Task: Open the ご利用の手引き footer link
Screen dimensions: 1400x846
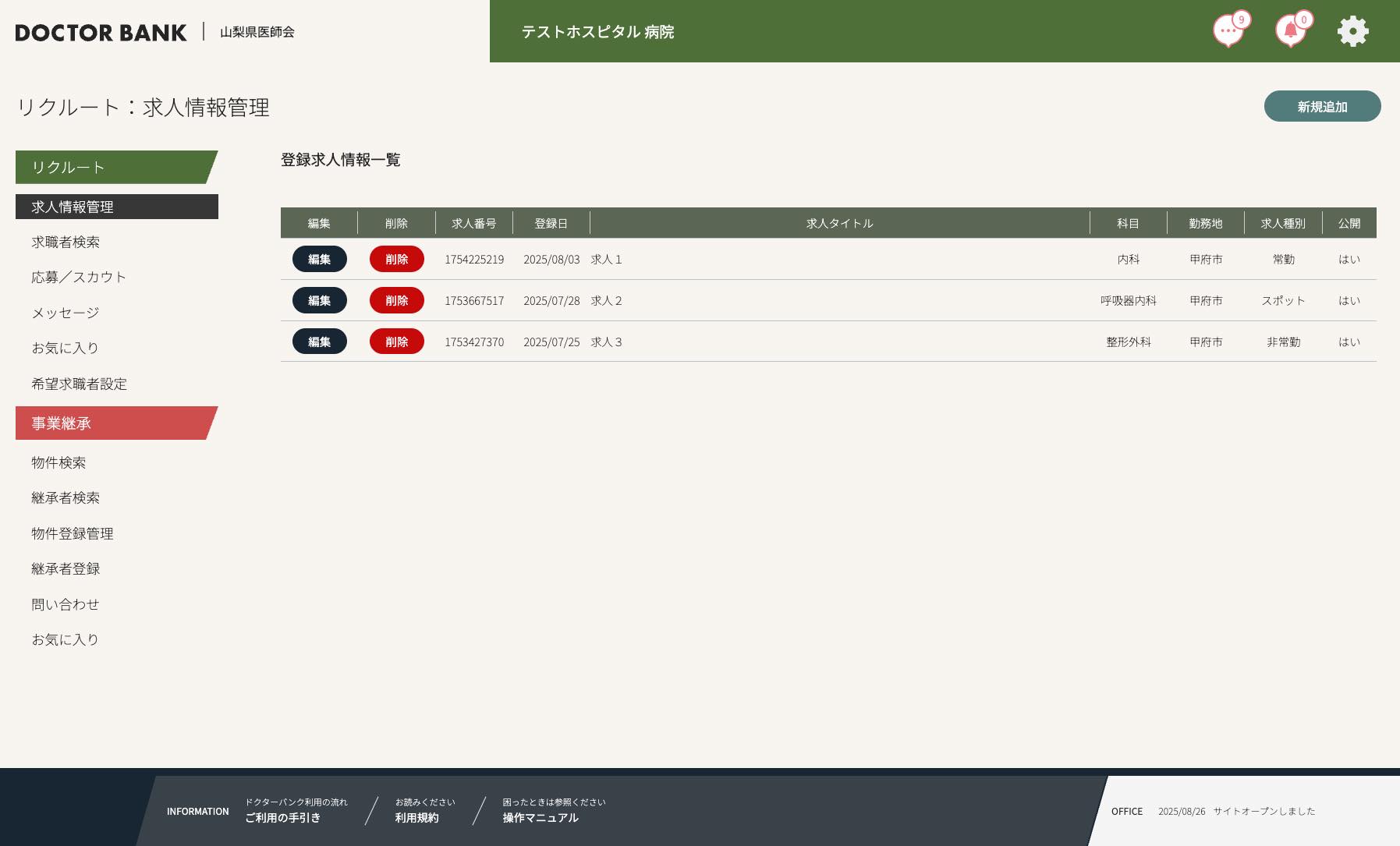Action: click(283, 817)
